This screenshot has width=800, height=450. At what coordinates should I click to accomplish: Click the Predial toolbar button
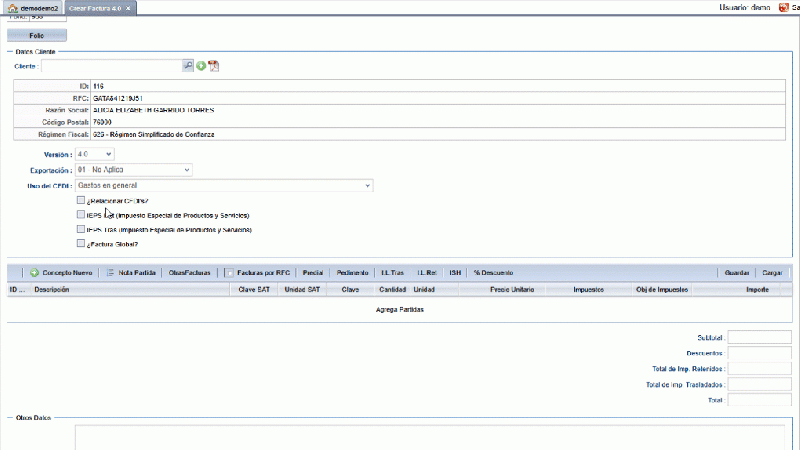(313, 272)
